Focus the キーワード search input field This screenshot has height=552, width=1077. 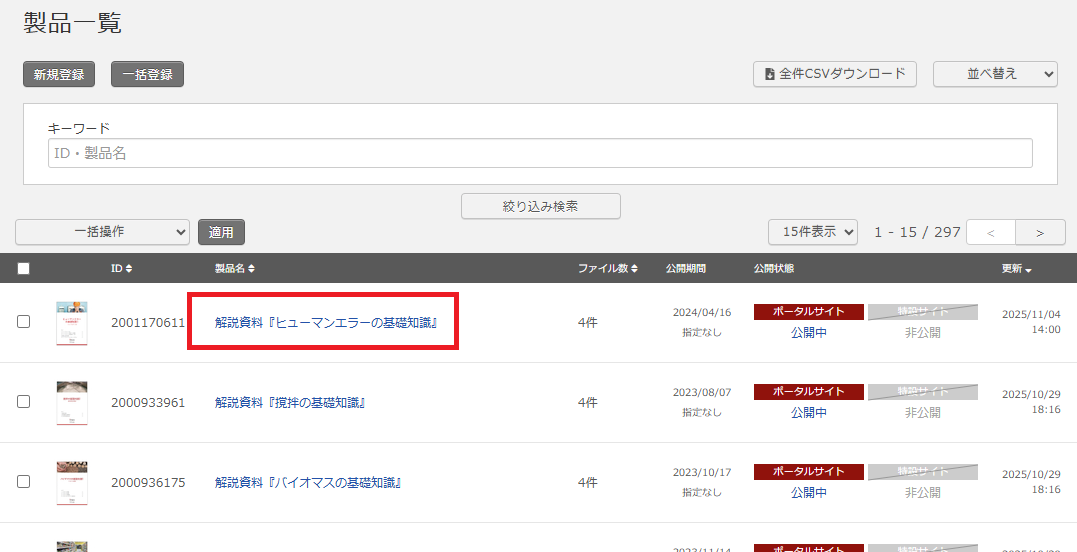(x=540, y=153)
